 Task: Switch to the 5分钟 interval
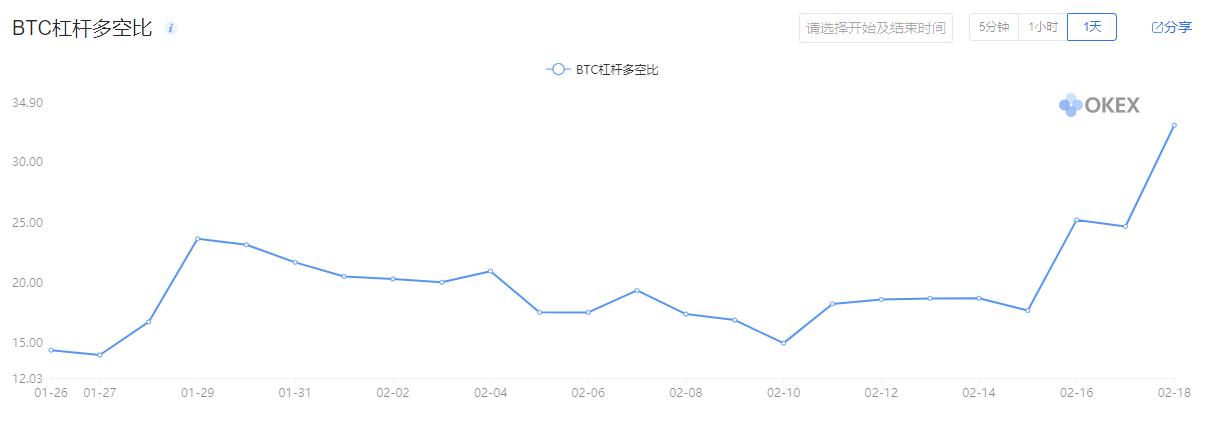(x=993, y=27)
